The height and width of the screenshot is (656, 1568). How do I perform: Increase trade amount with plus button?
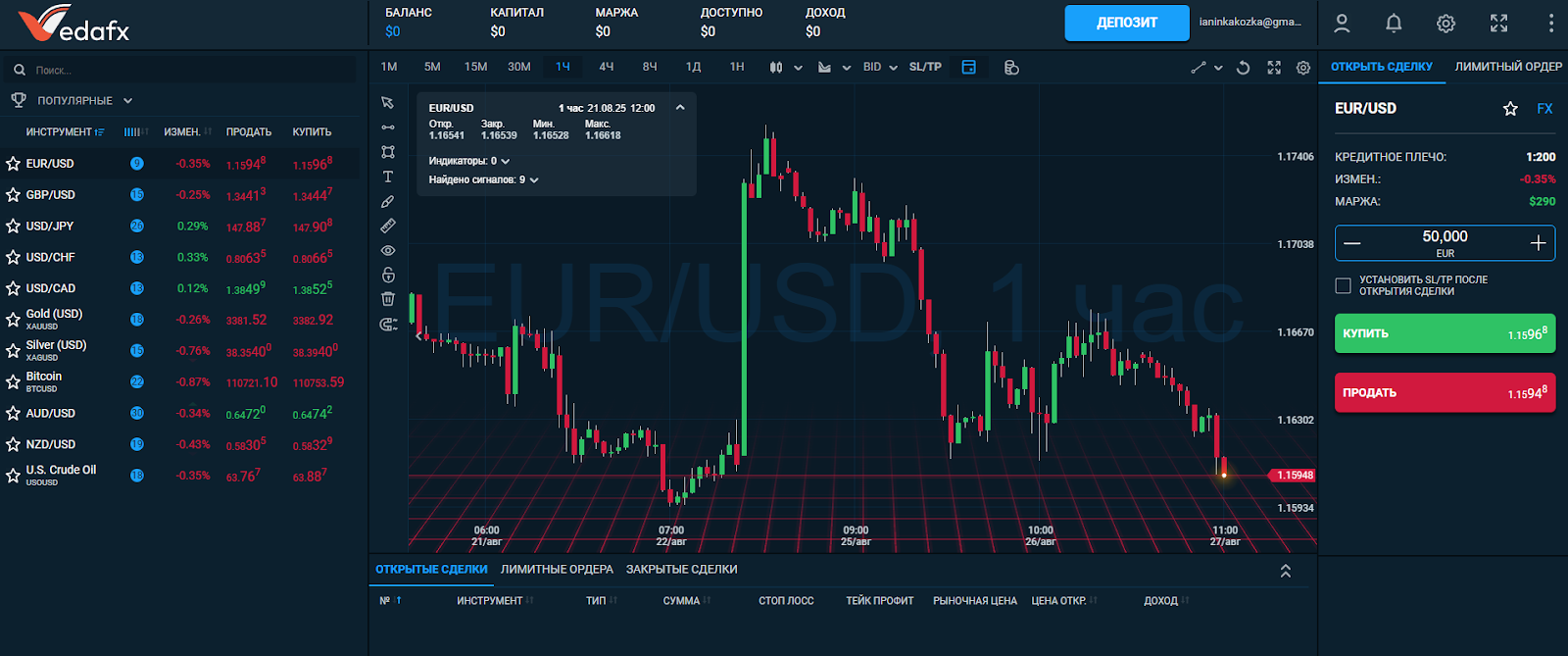pos(1538,243)
